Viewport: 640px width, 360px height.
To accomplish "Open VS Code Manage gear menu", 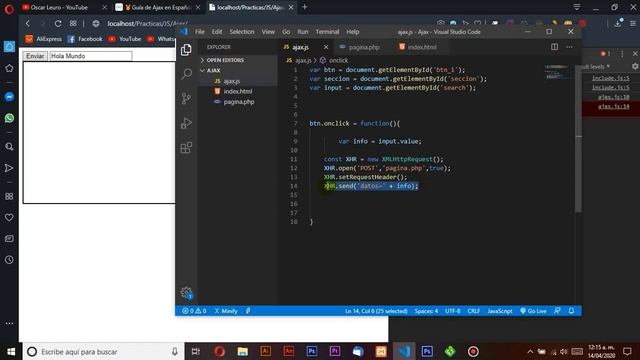I will 186,292.
